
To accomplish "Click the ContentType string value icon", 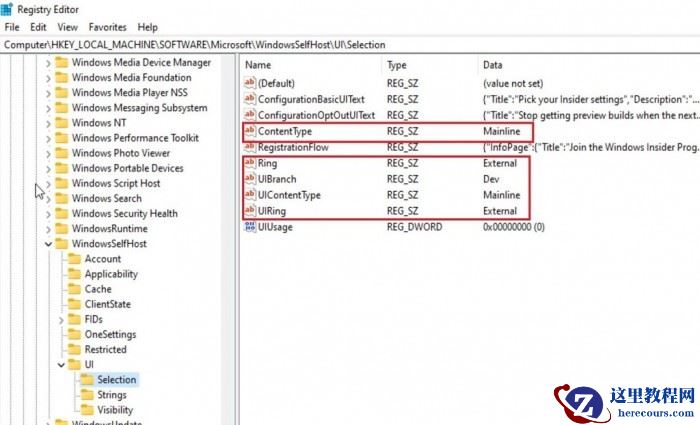I will pos(250,131).
